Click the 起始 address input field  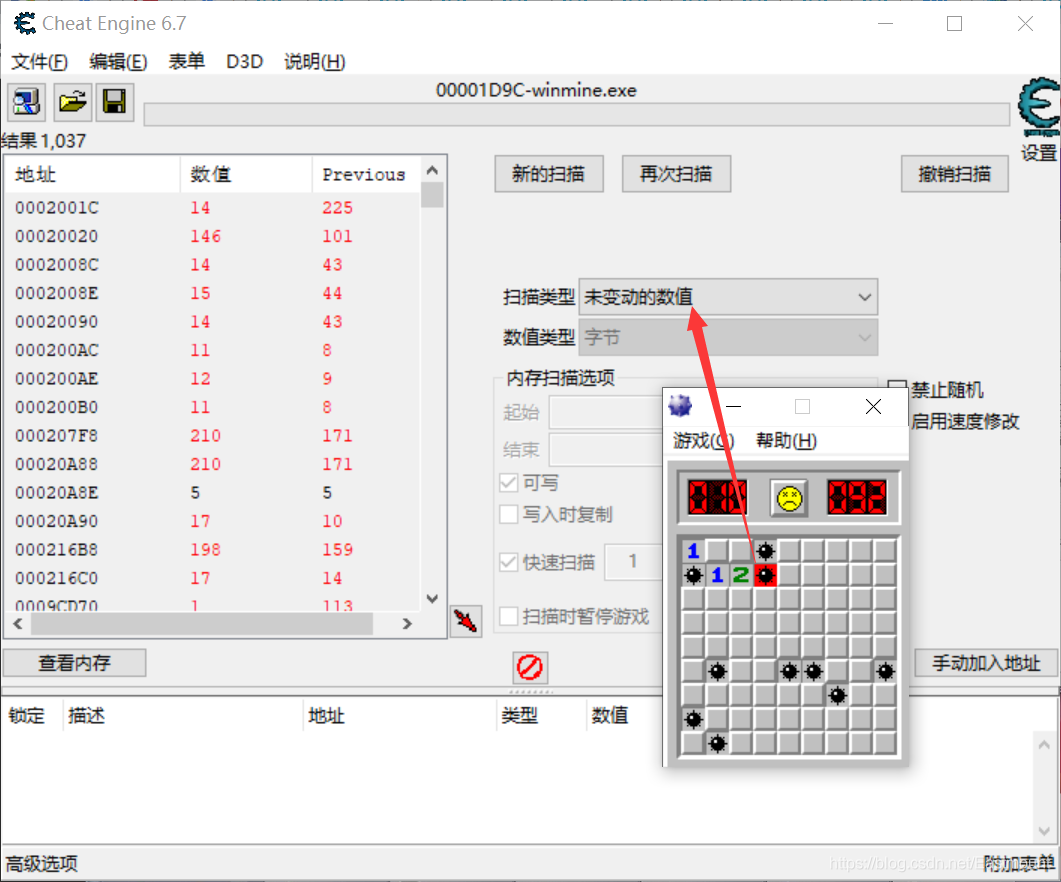click(x=607, y=412)
